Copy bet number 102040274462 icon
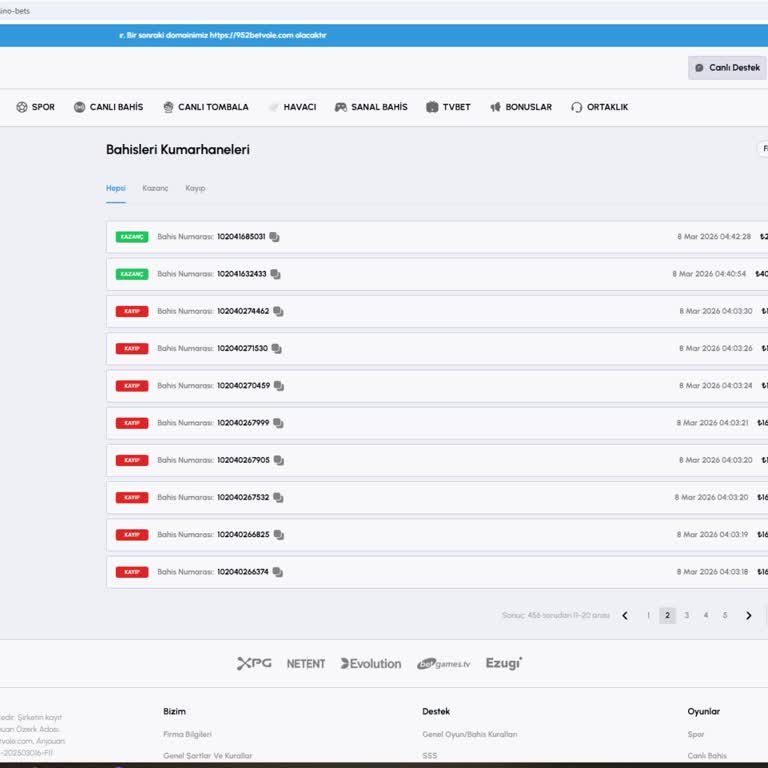The height and width of the screenshot is (768, 768). point(278,311)
